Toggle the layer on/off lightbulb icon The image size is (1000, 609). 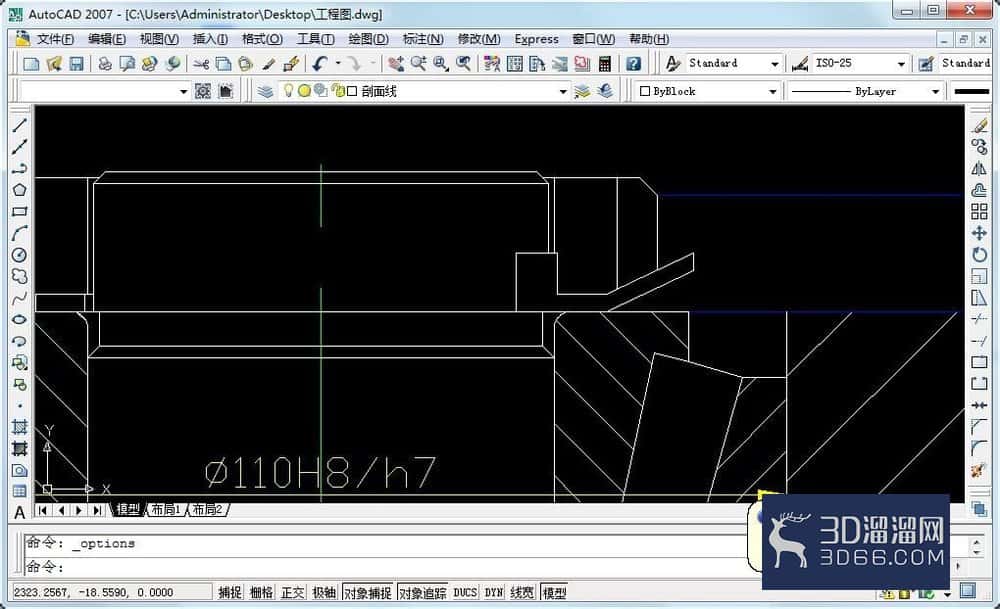pyautogui.click(x=288, y=91)
